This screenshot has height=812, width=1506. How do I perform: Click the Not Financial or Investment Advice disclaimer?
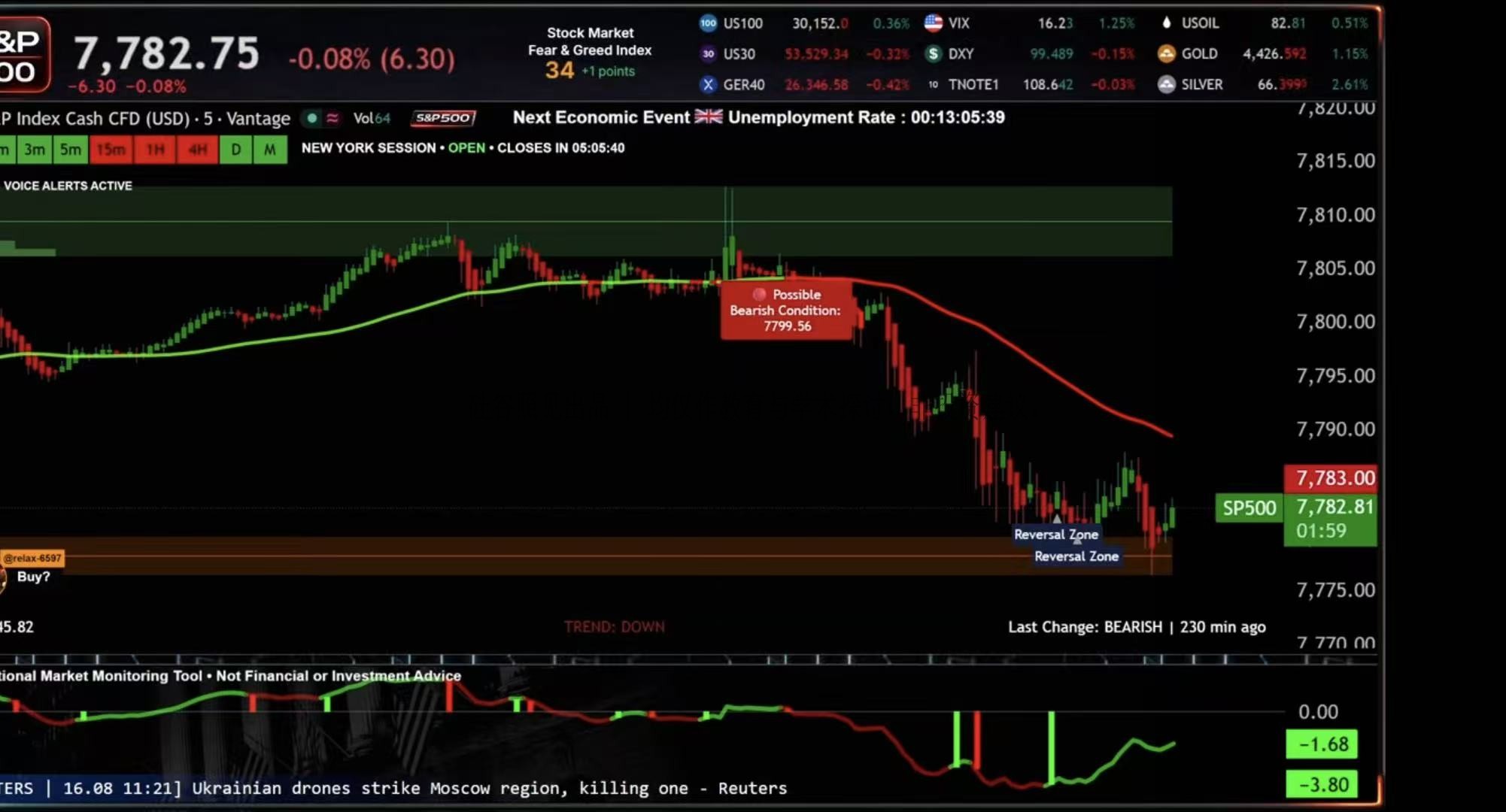[x=339, y=676]
